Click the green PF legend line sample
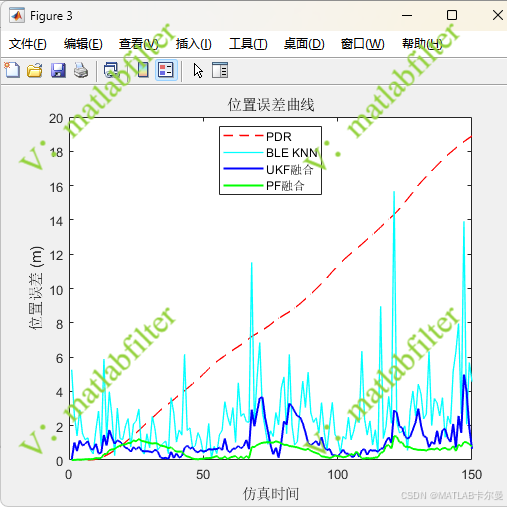The image size is (507, 507). (243, 185)
